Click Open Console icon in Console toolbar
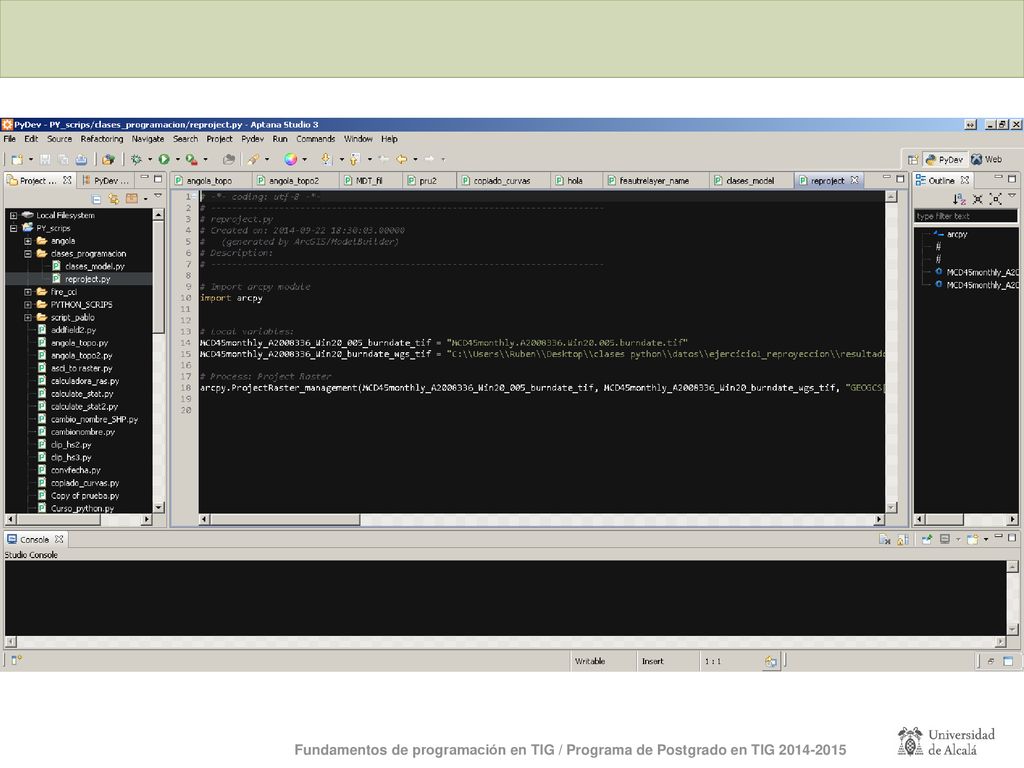Screen dimensions: 1024x768 tap(973, 539)
